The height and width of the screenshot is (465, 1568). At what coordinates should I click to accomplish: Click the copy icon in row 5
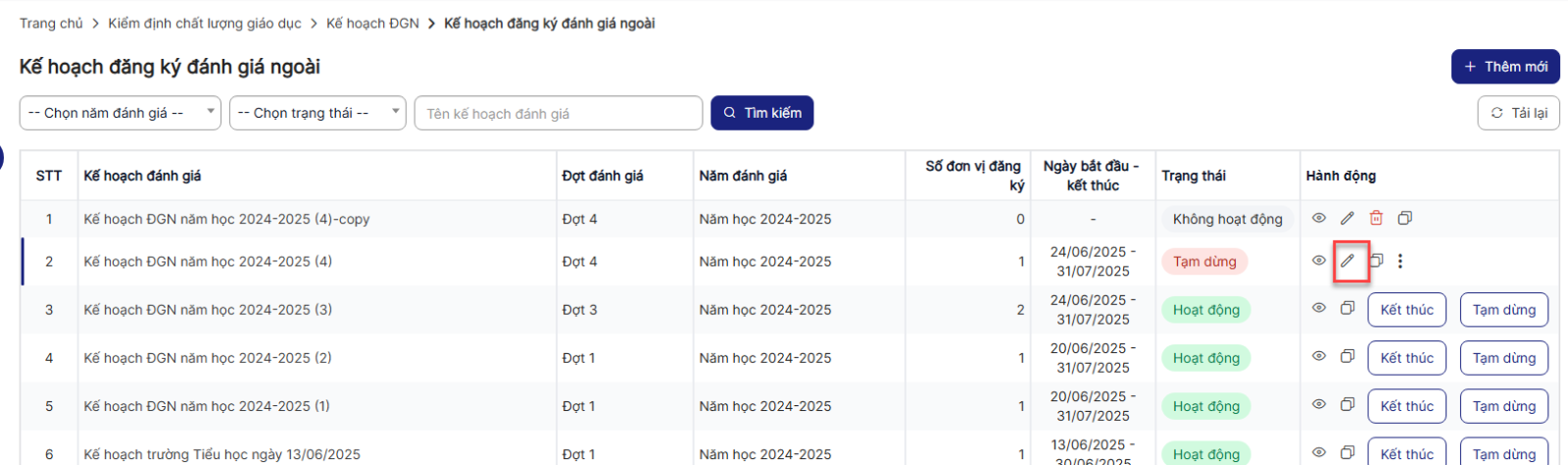pos(1347,404)
